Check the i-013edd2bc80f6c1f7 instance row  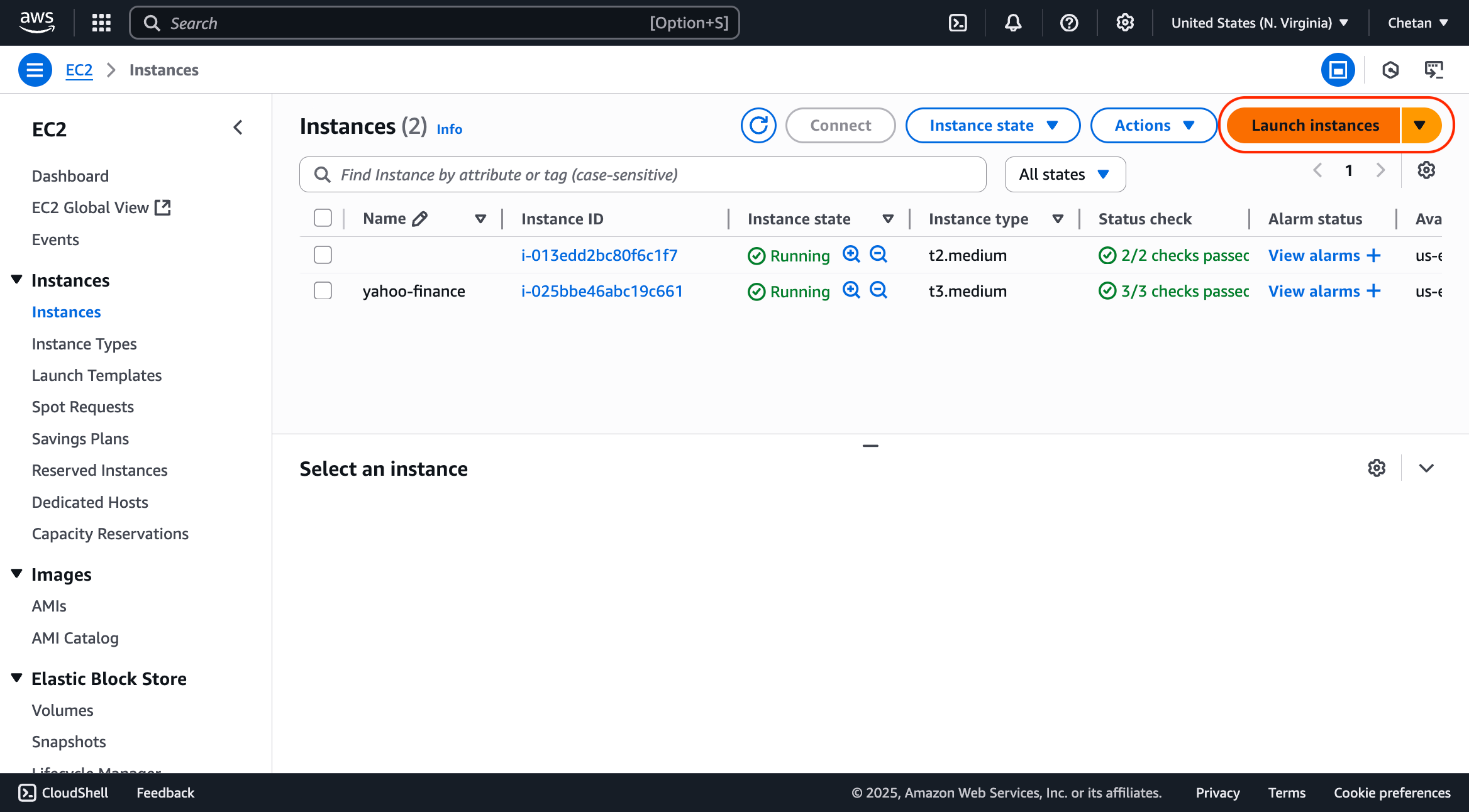point(323,255)
